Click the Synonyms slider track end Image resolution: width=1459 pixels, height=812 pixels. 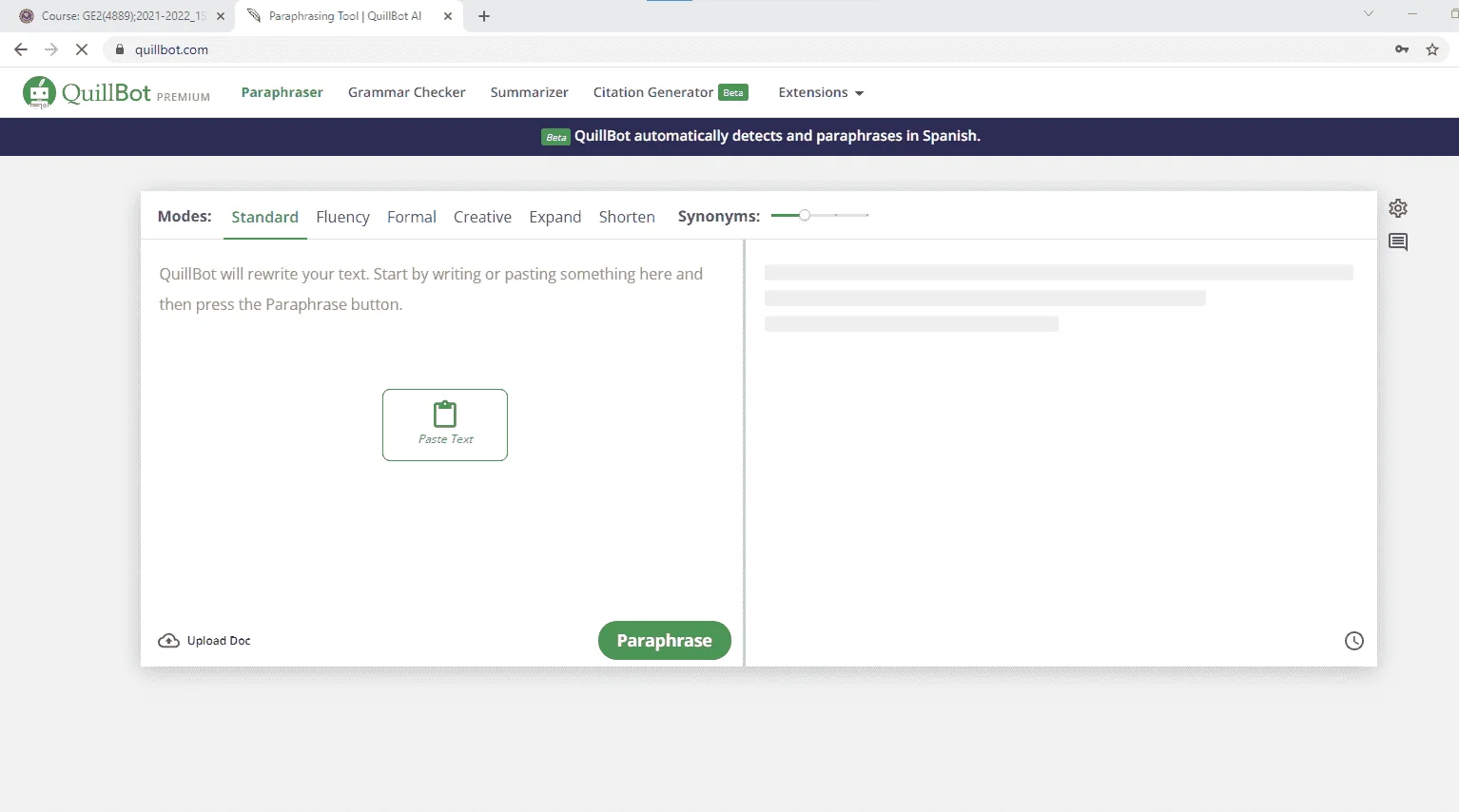tap(866, 216)
